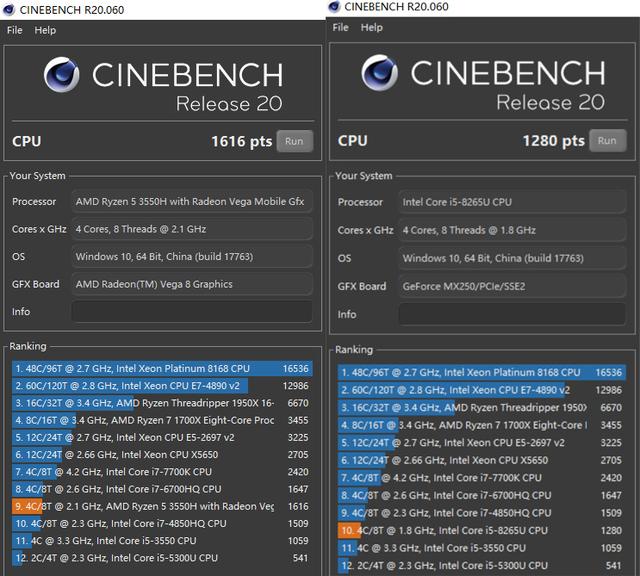Click the Info field in the Ryzen system window
This screenshot has width=640, height=576.
192,311
